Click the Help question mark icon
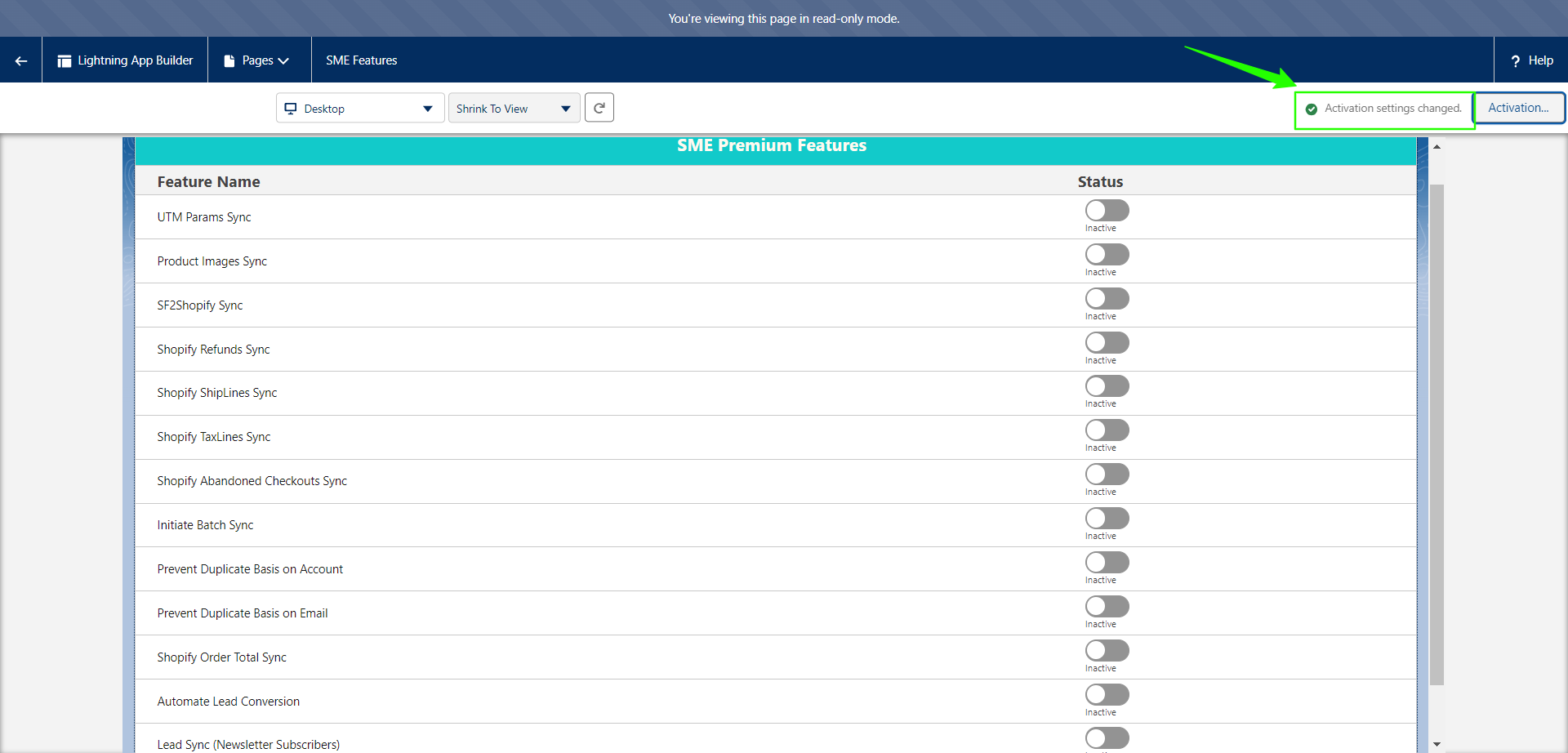Screen dimensions: 1568x753 point(1516,61)
